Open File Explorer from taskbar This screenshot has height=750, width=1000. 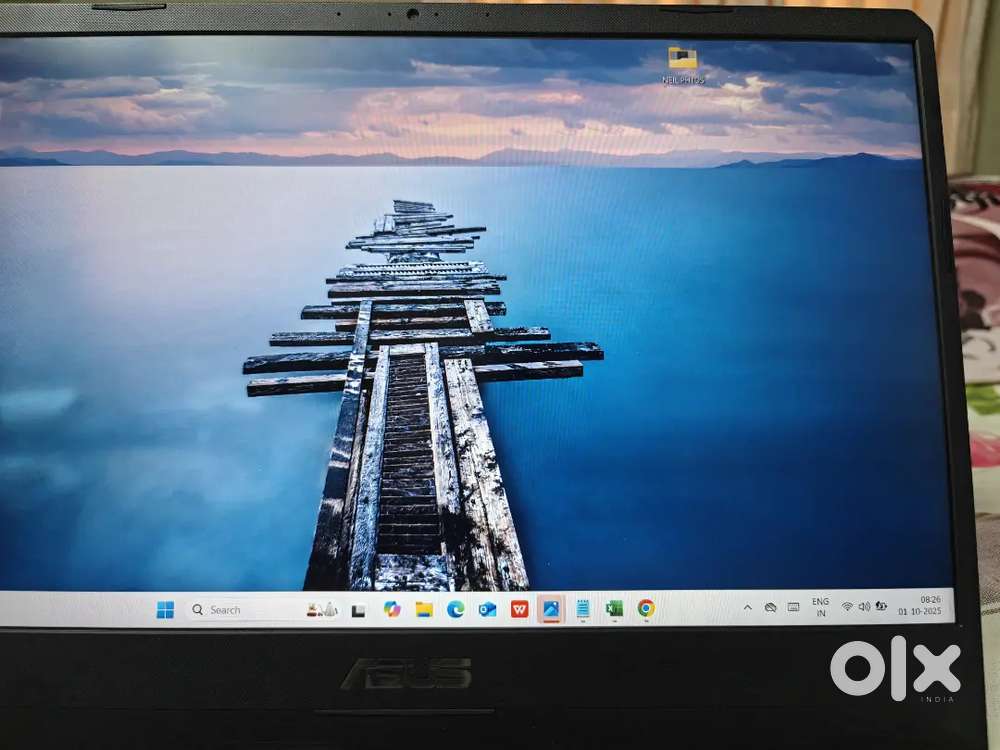[x=424, y=609]
